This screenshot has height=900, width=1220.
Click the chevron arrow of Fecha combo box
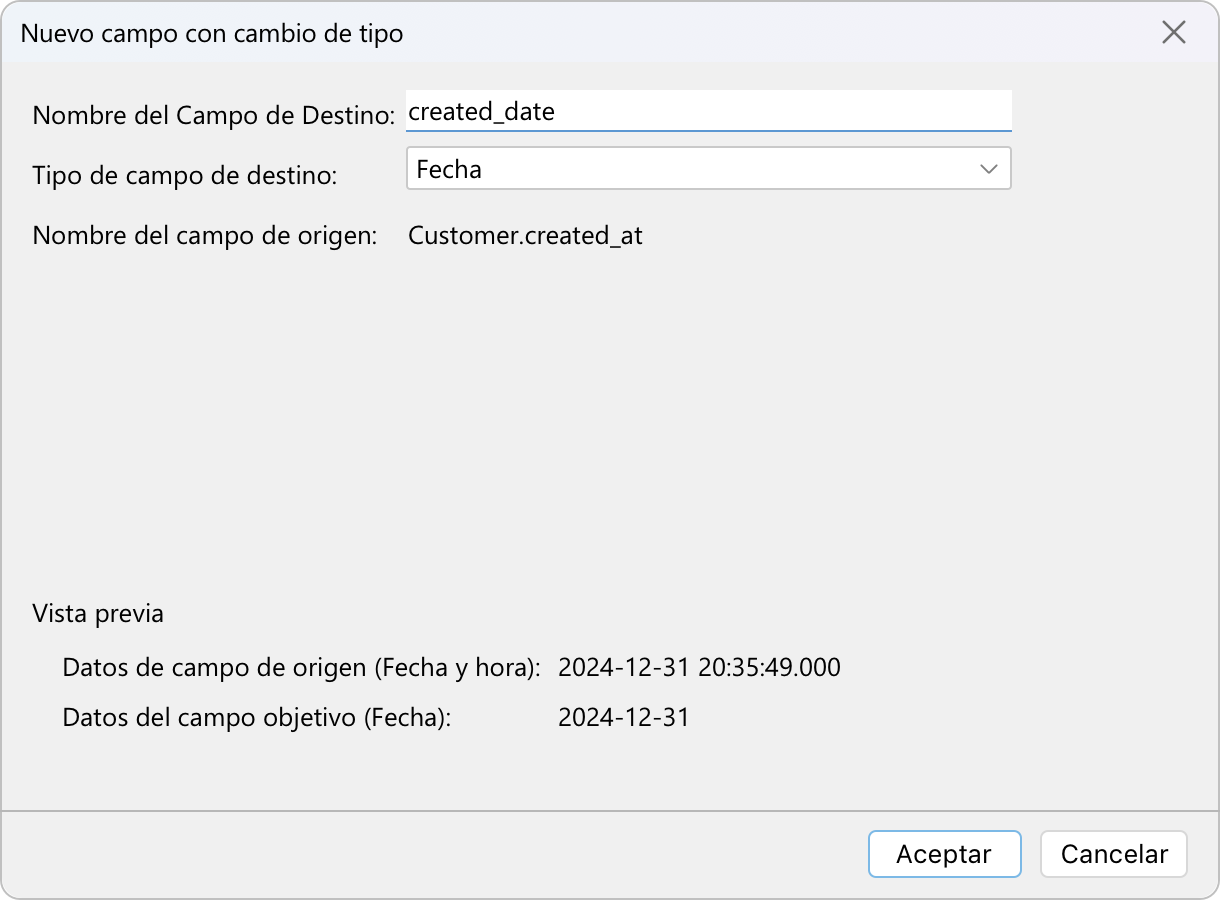coord(989,169)
